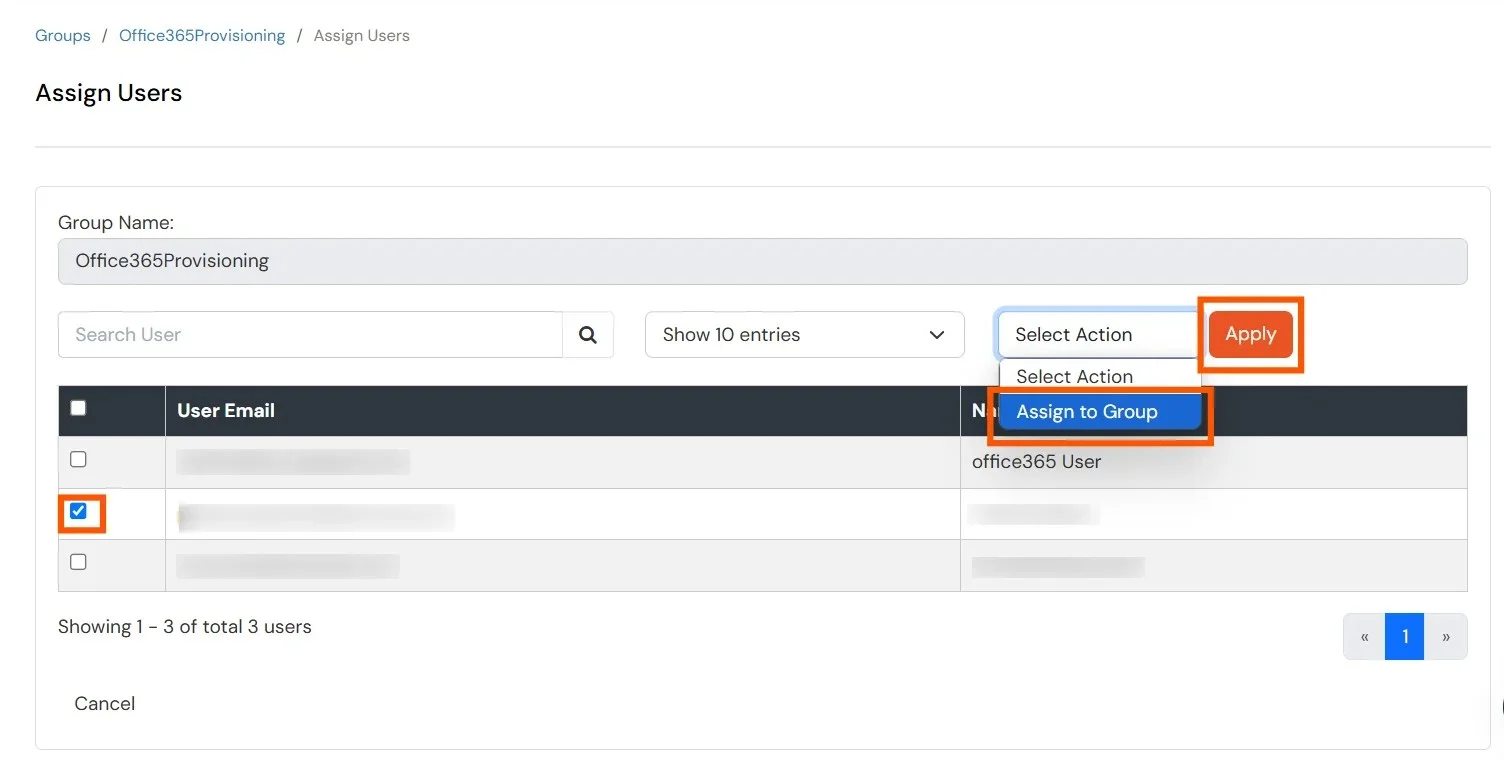Viewport: 1504px width, 760px height.
Task: Select page 1 in pagination
Action: (x=1404, y=636)
